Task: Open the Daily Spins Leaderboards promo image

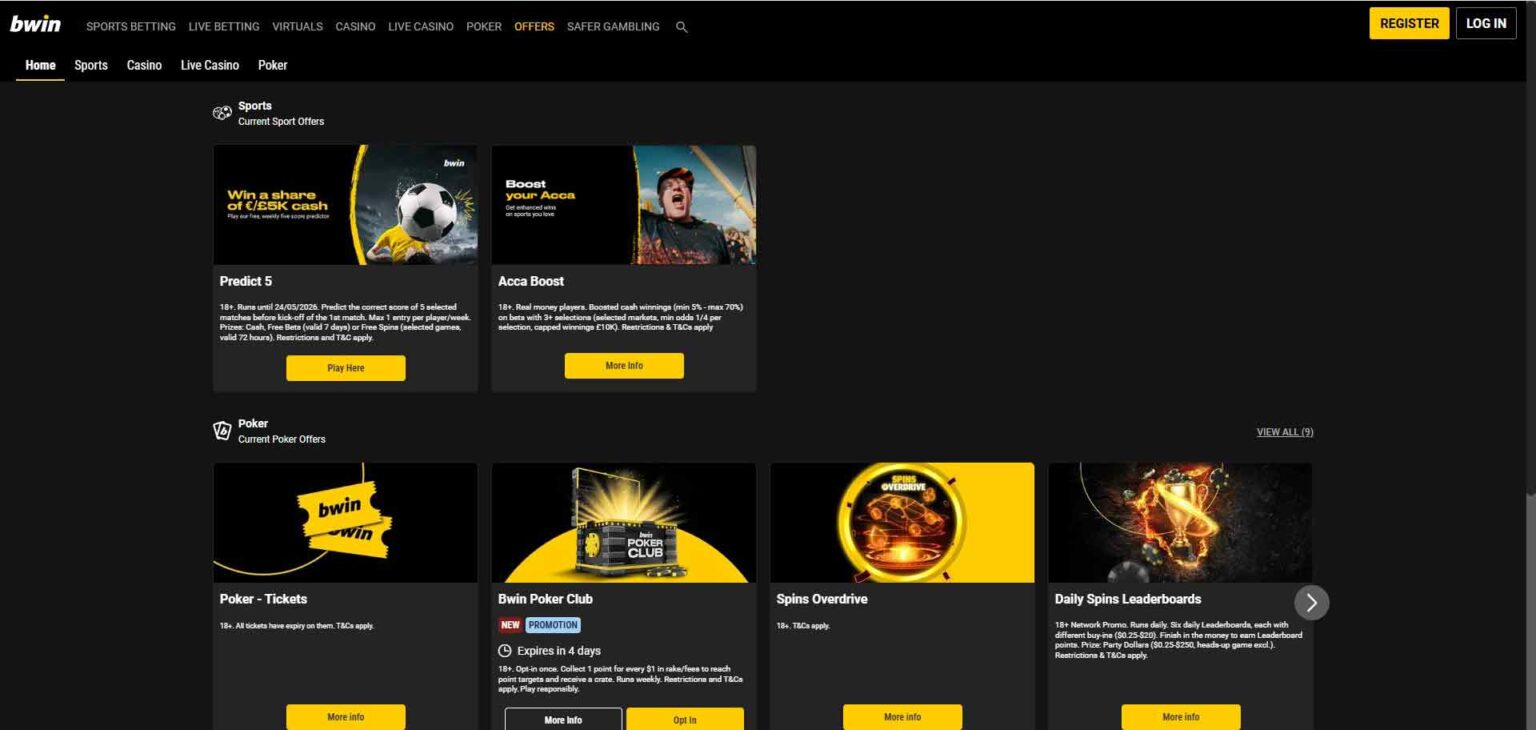Action: 1180,523
